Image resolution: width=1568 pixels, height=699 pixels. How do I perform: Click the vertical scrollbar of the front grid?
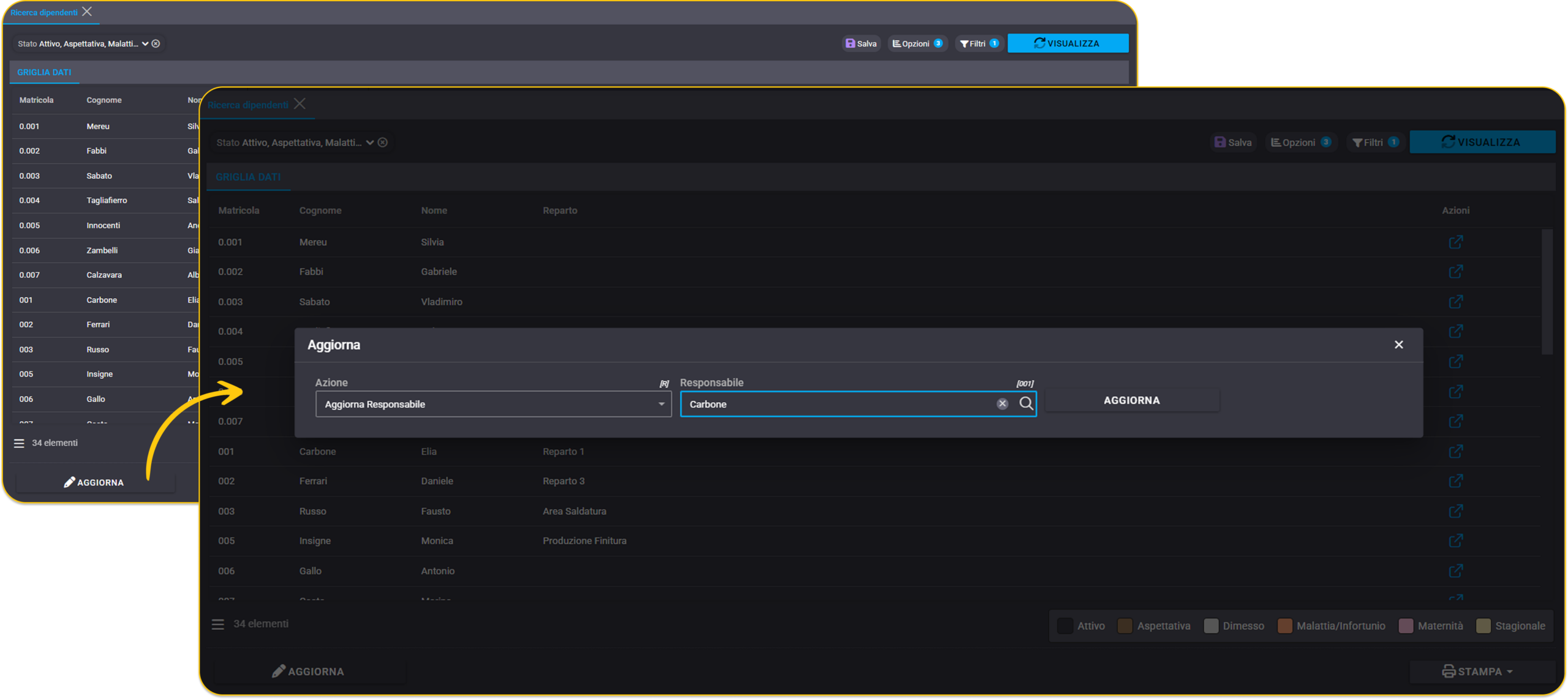(x=1547, y=292)
